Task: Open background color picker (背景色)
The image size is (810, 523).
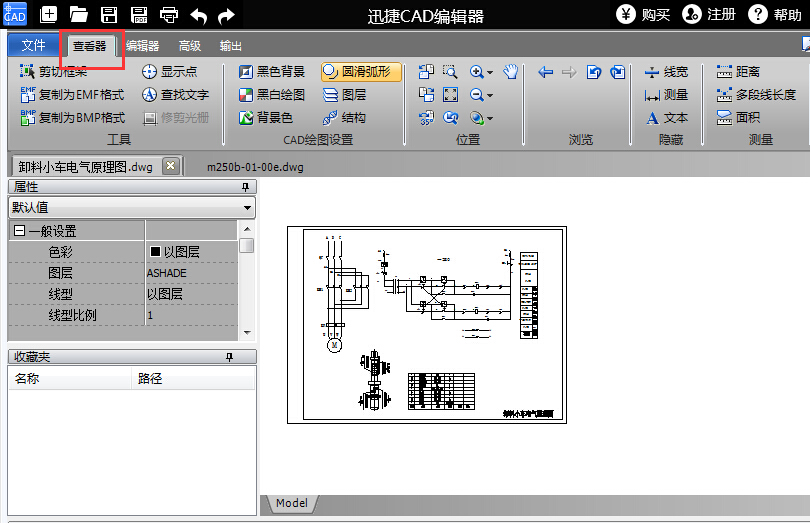Action: tap(266, 118)
